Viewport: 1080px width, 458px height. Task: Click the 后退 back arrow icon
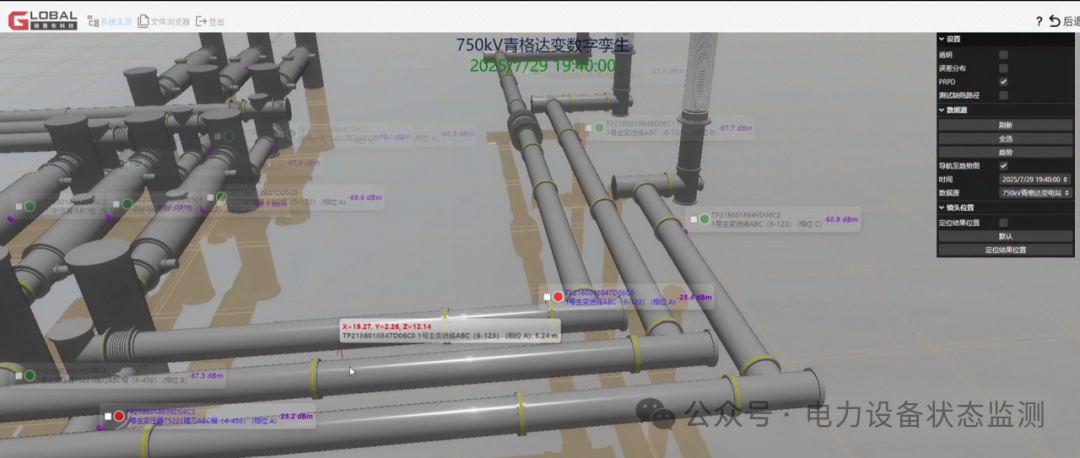(x=1055, y=21)
